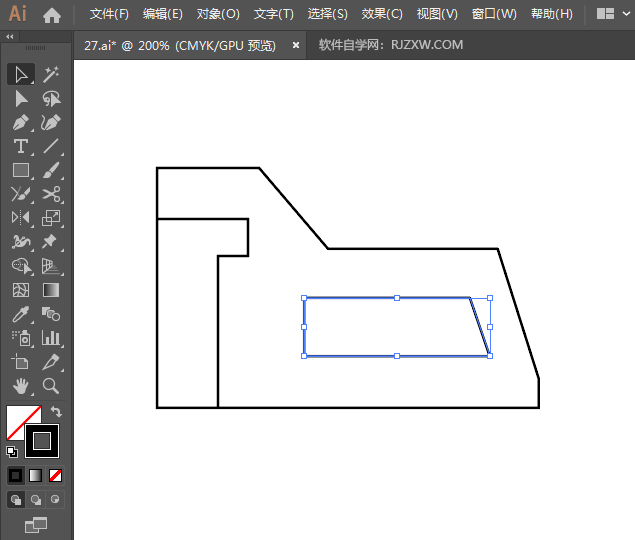Open the workspace layout switcher dropdown

click(x=613, y=14)
